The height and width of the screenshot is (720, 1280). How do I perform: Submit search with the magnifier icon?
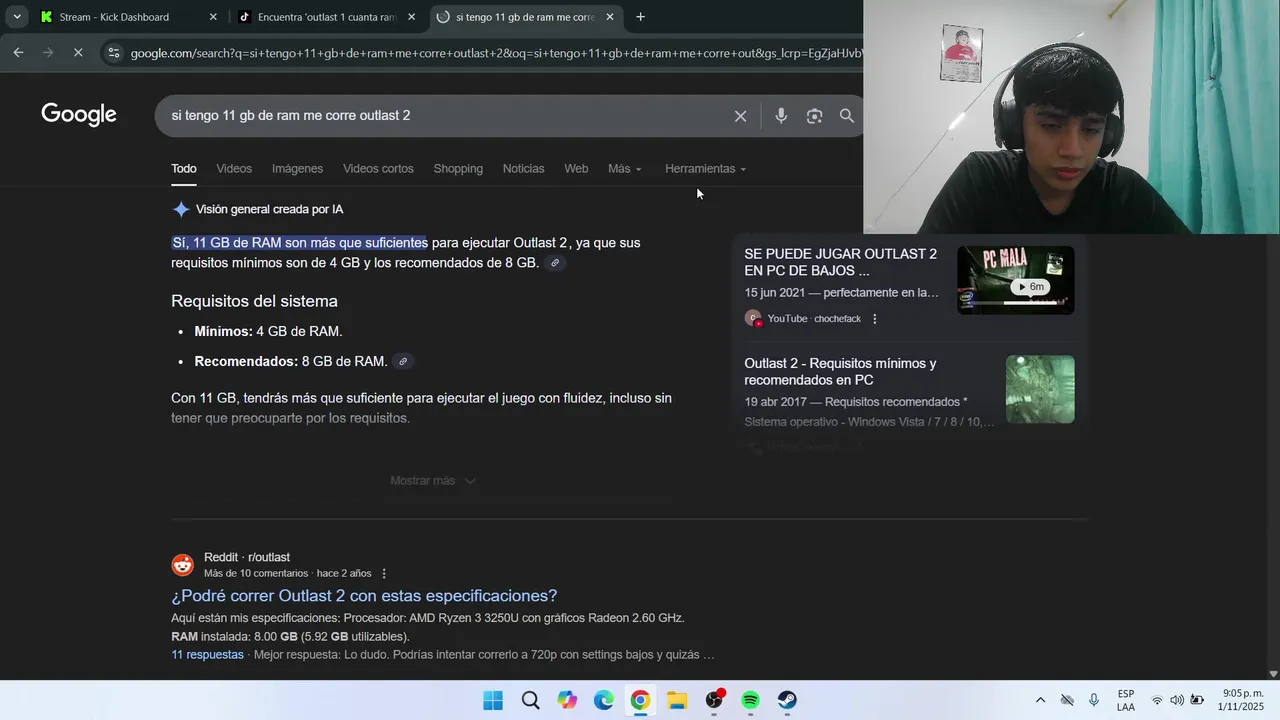point(847,116)
